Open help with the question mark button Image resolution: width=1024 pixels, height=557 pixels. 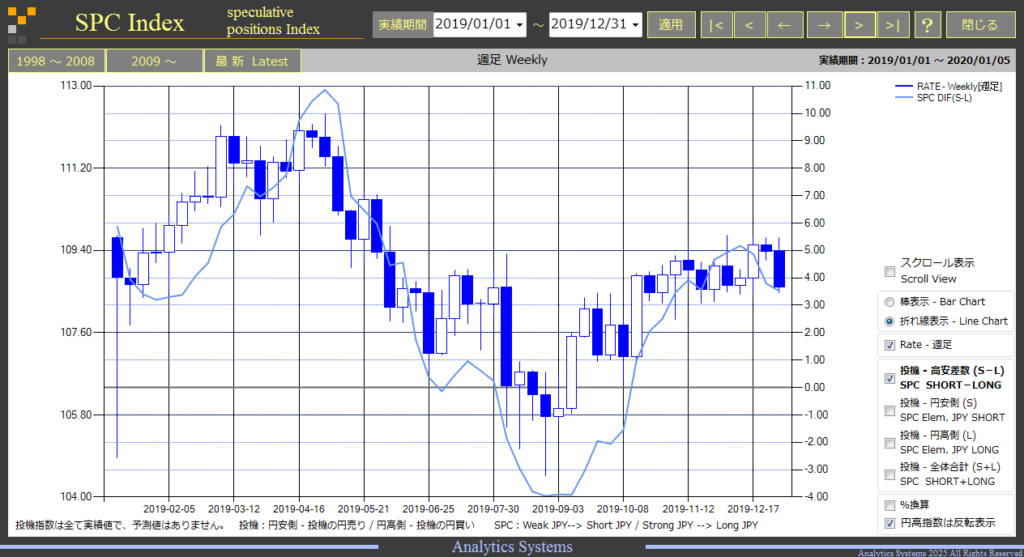click(x=927, y=25)
